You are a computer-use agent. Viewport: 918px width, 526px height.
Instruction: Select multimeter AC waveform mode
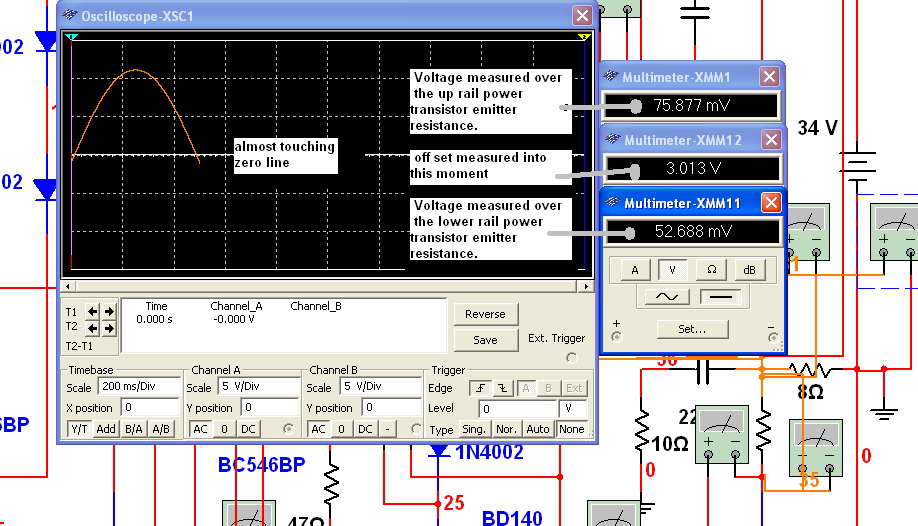[x=666, y=297]
